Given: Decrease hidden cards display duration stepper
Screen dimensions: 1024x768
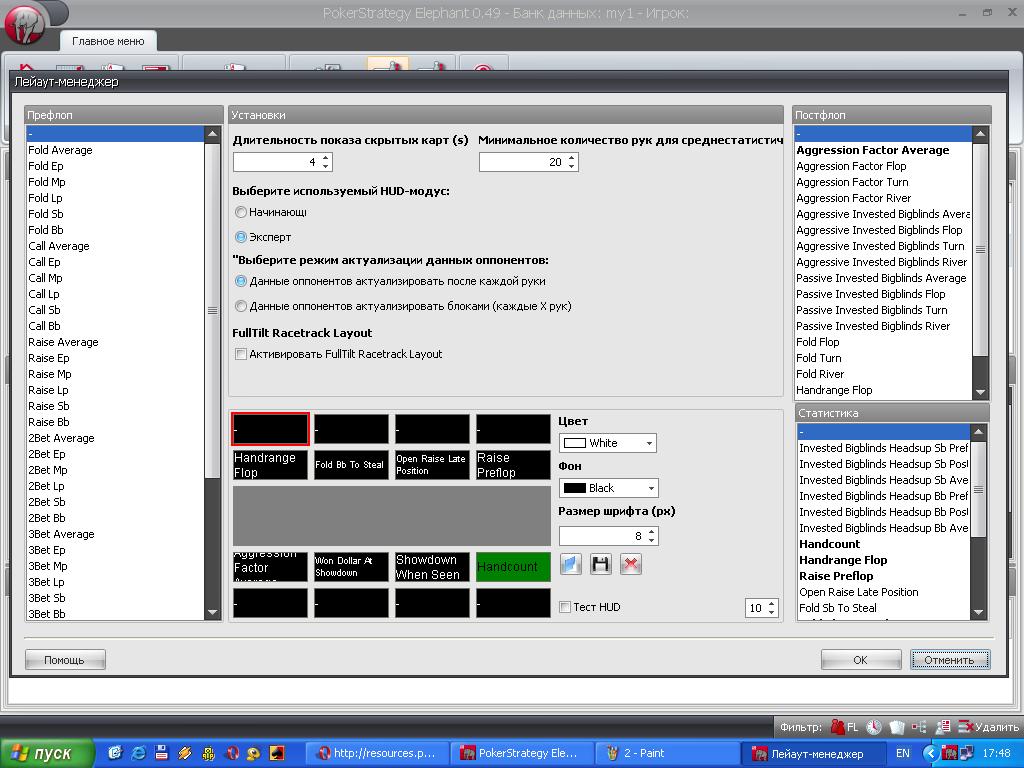Looking at the screenshot, I should tap(326, 166).
